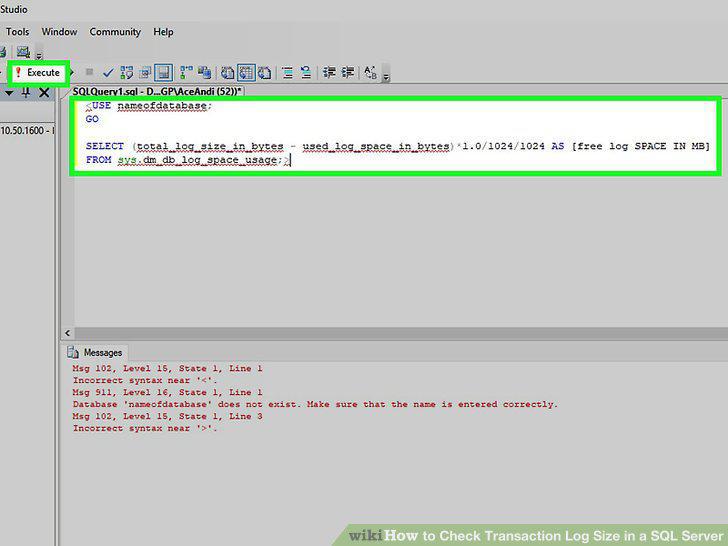Screen dimensions: 728x546
Task: Open the Help menu
Action: 163,32
